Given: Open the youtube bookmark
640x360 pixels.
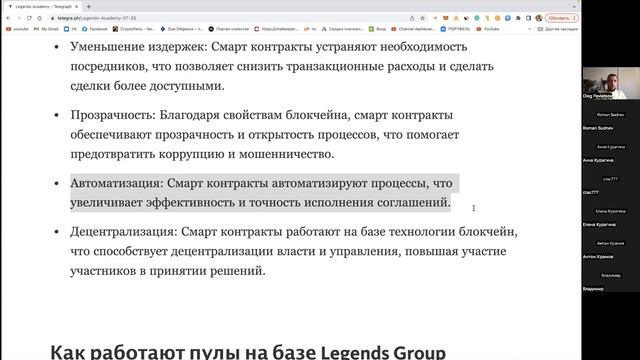Looking at the screenshot, I should point(17,29).
